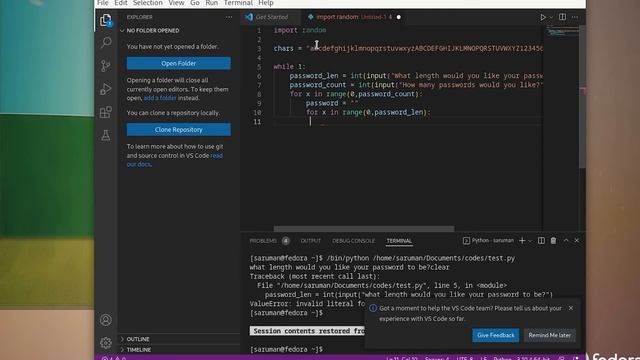This screenshot has width=640, height=360.
Task: Click the Python - saruman terminal label
Action: (493, 240)
